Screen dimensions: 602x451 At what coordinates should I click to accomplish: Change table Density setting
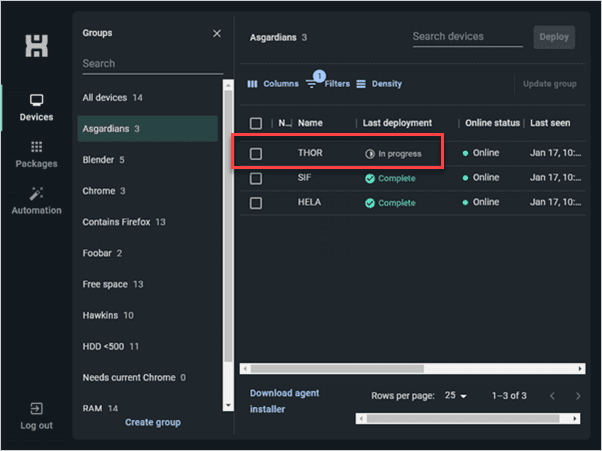381,84
